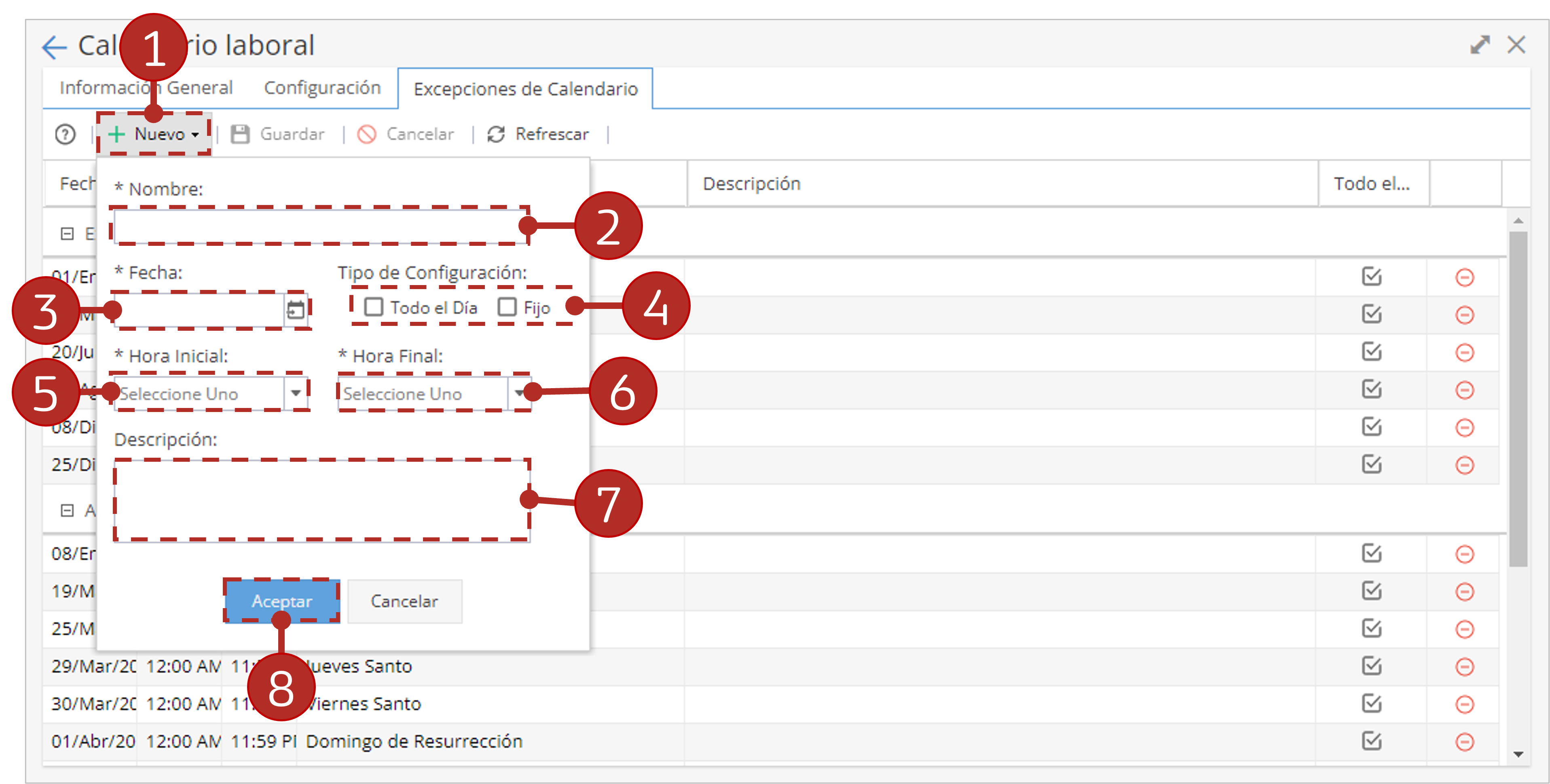This screenshot has height=784, width=1550.
Task: Click Cancelar in the new exception form
Action: tap(404, 600)
